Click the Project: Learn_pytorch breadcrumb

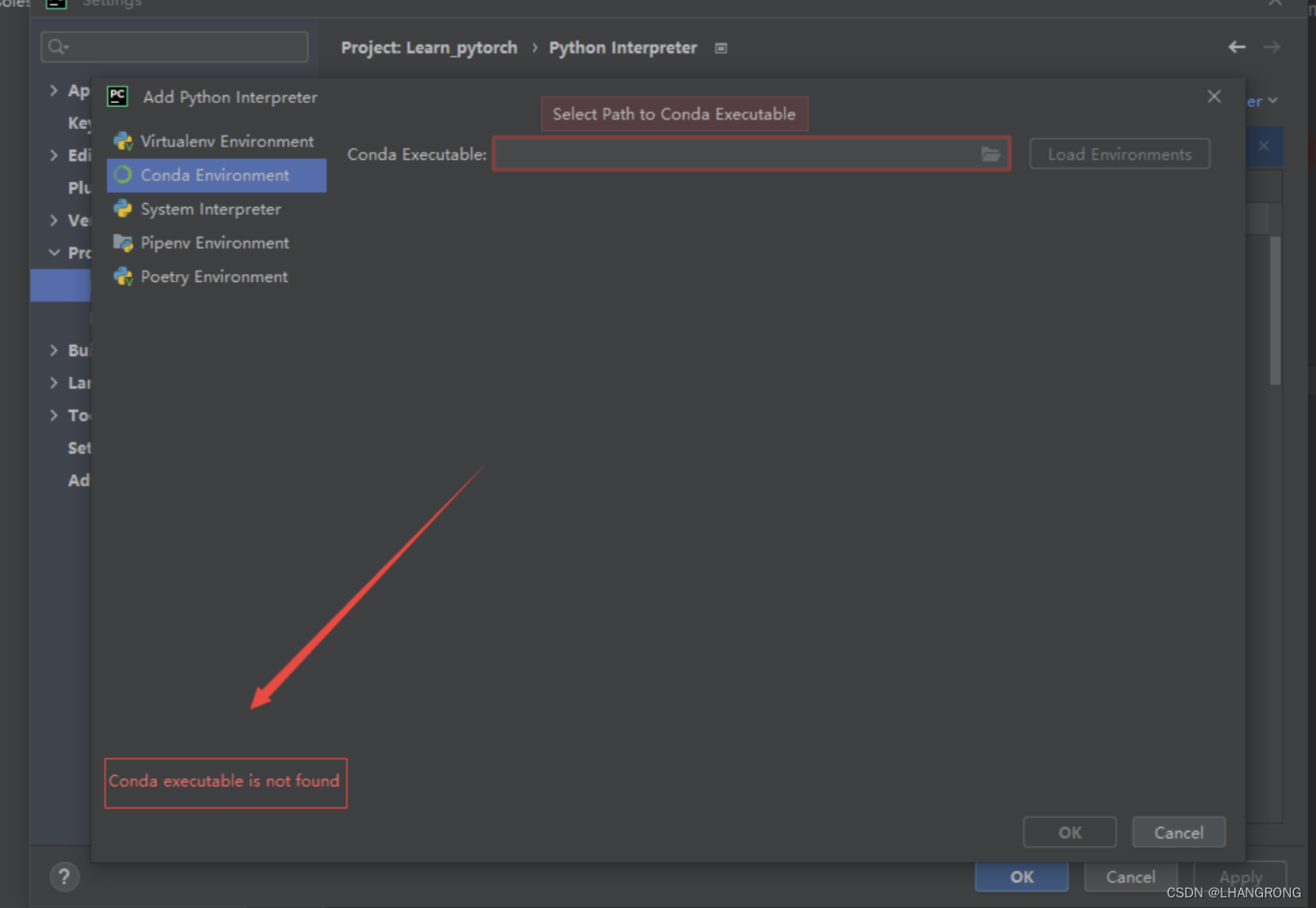point(428,47)
